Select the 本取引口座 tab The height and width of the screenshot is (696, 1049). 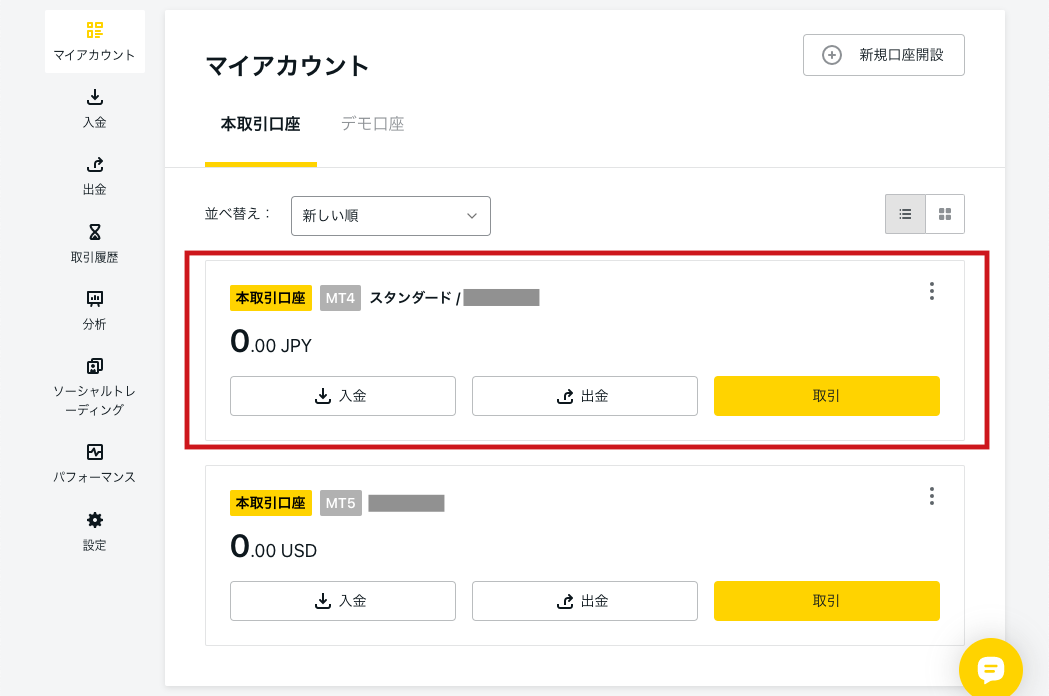tap(261, 124)
